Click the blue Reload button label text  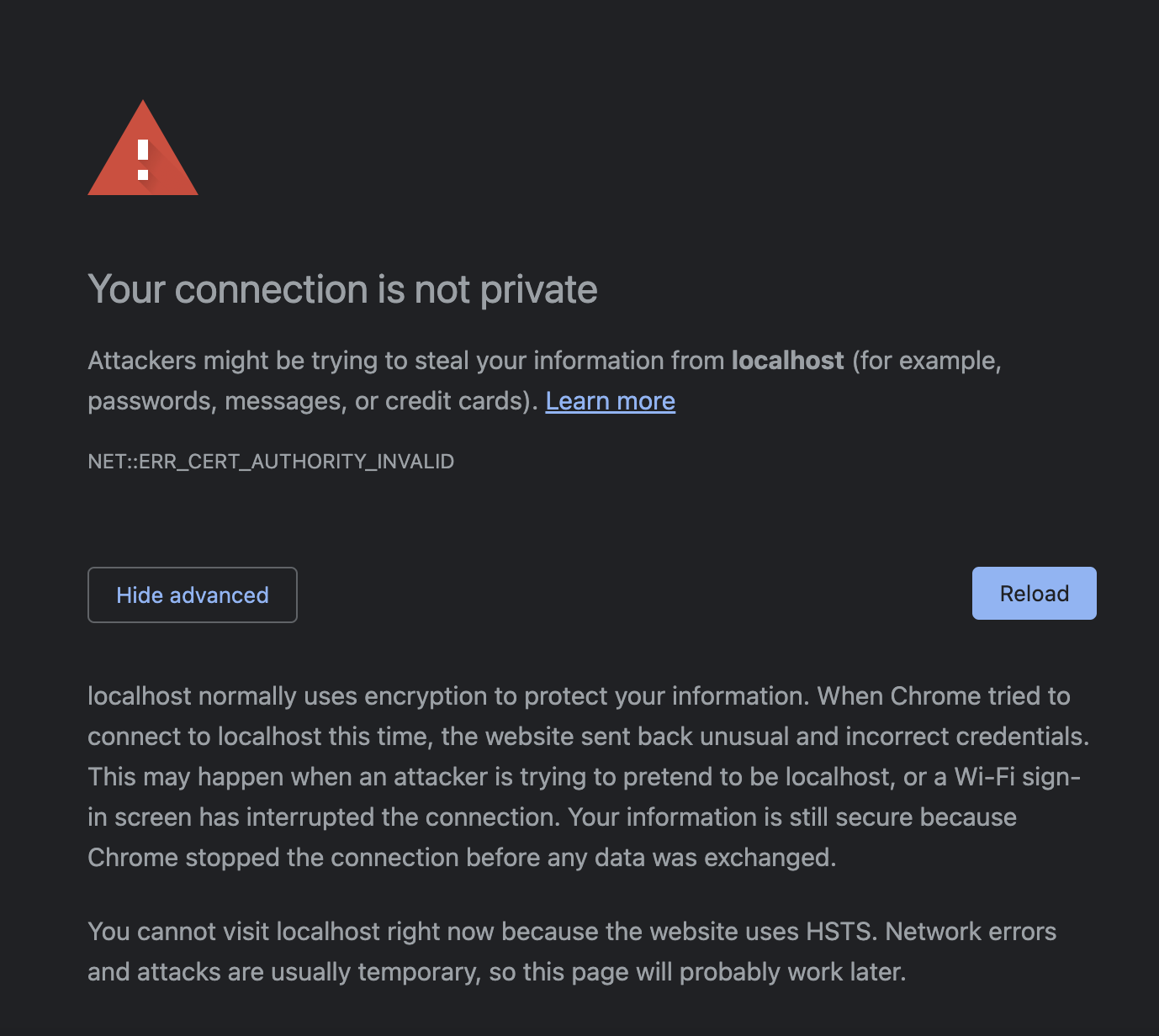coord(1034,593)
